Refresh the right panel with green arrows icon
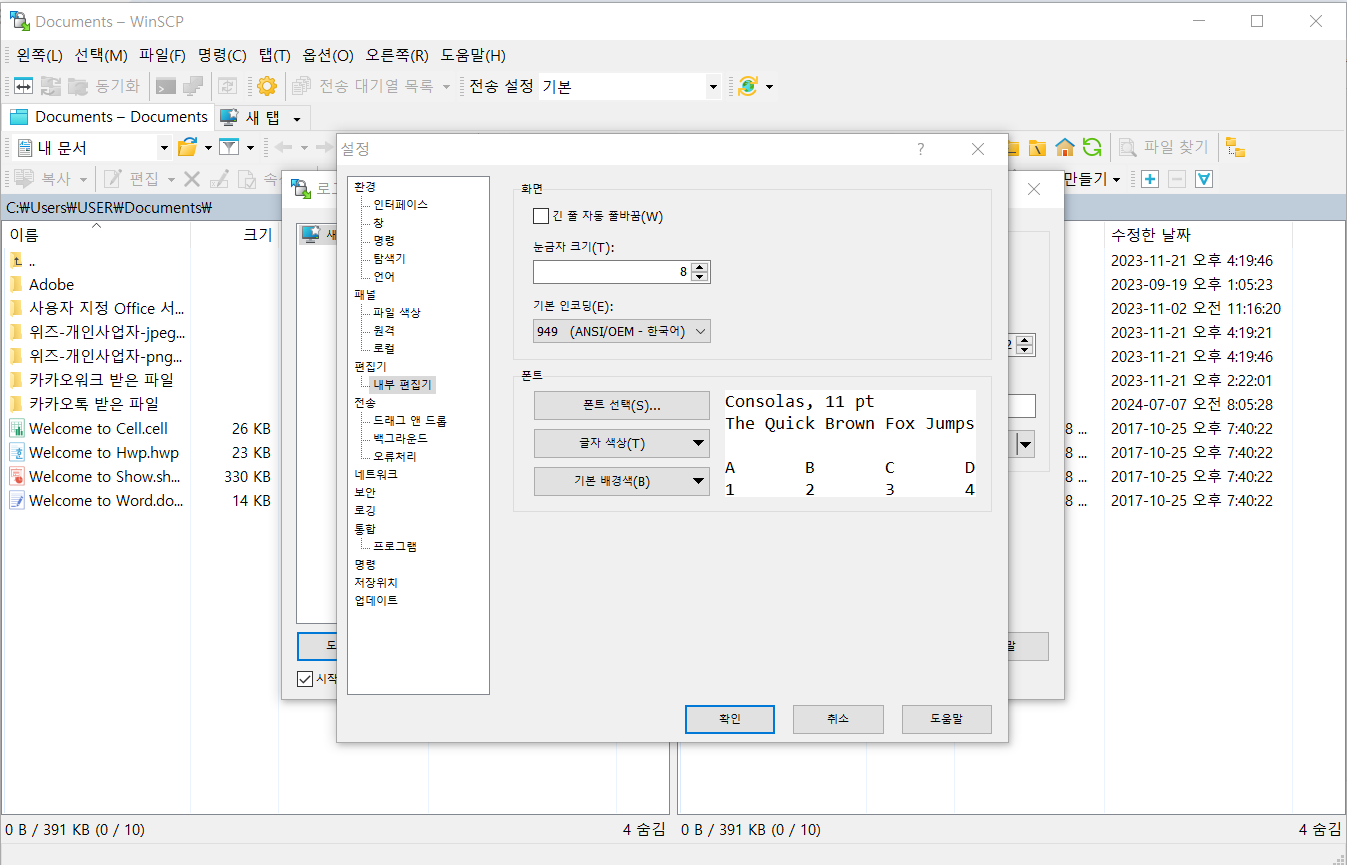This screenshot has width=1347, height=865. point(1092,148)
